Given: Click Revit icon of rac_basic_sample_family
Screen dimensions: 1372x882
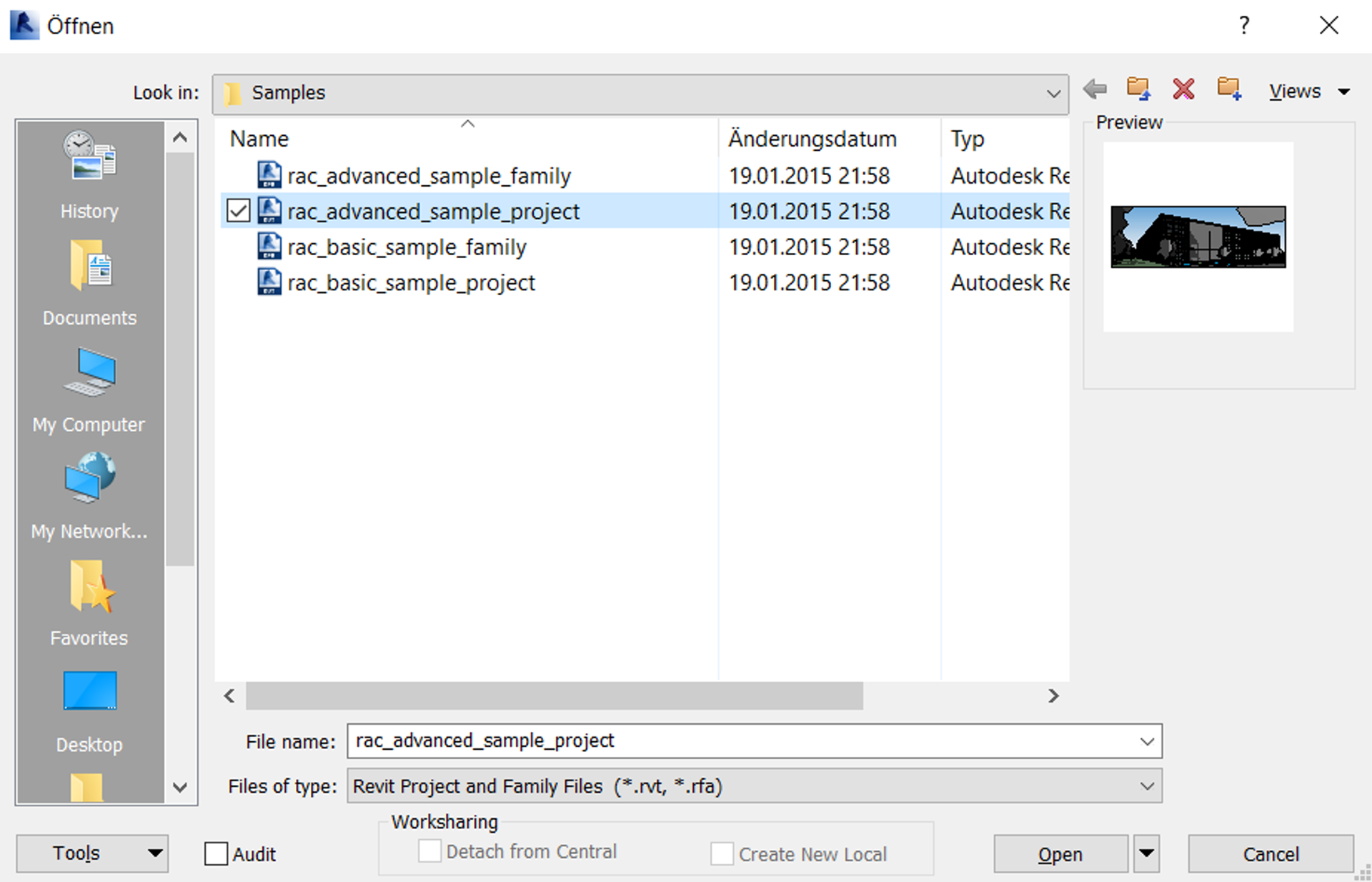Looking at the screenshot, I should (x=269, y=247).
